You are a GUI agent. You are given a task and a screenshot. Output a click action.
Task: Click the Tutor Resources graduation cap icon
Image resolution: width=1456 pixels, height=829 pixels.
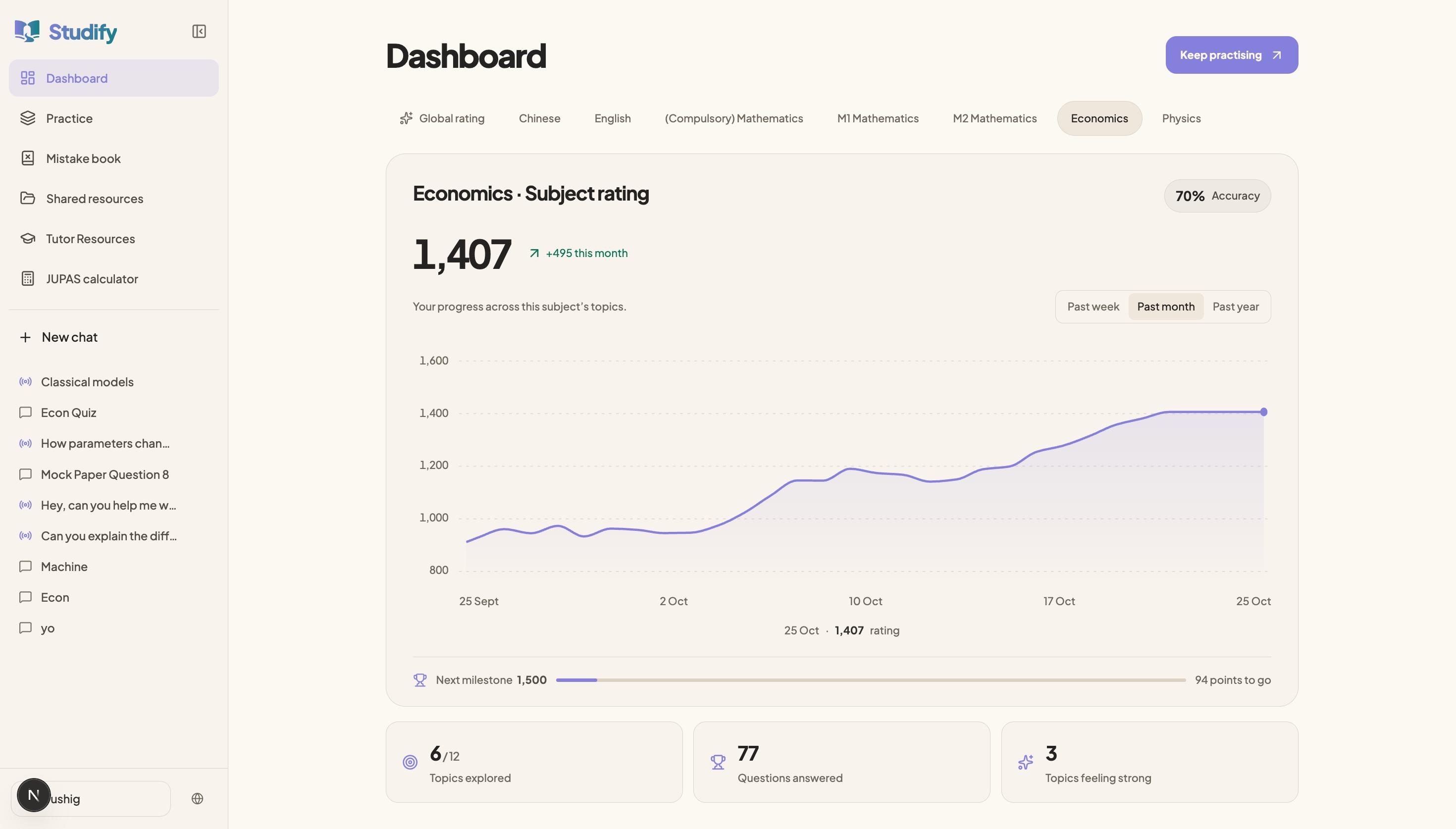[x=28, y=239]
